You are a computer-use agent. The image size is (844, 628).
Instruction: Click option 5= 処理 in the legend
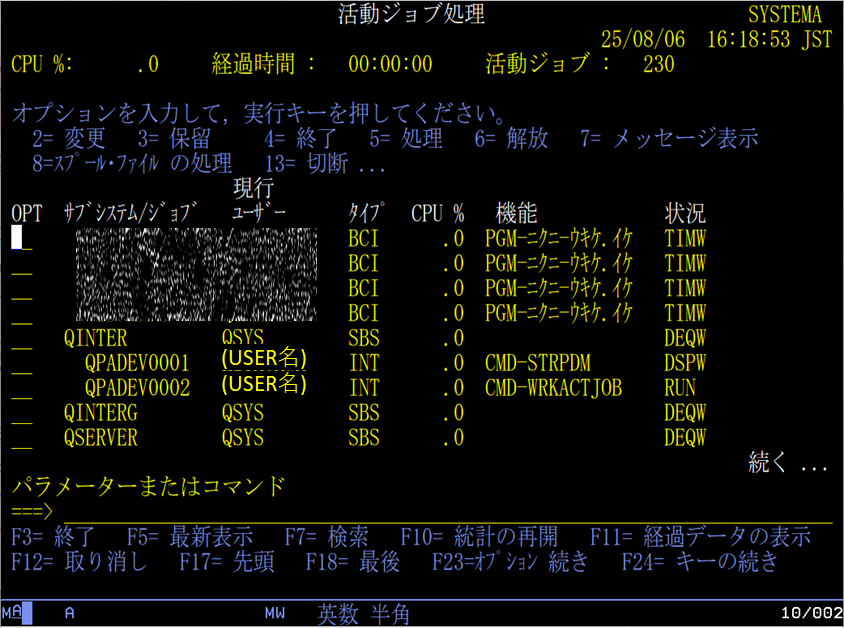406,139
